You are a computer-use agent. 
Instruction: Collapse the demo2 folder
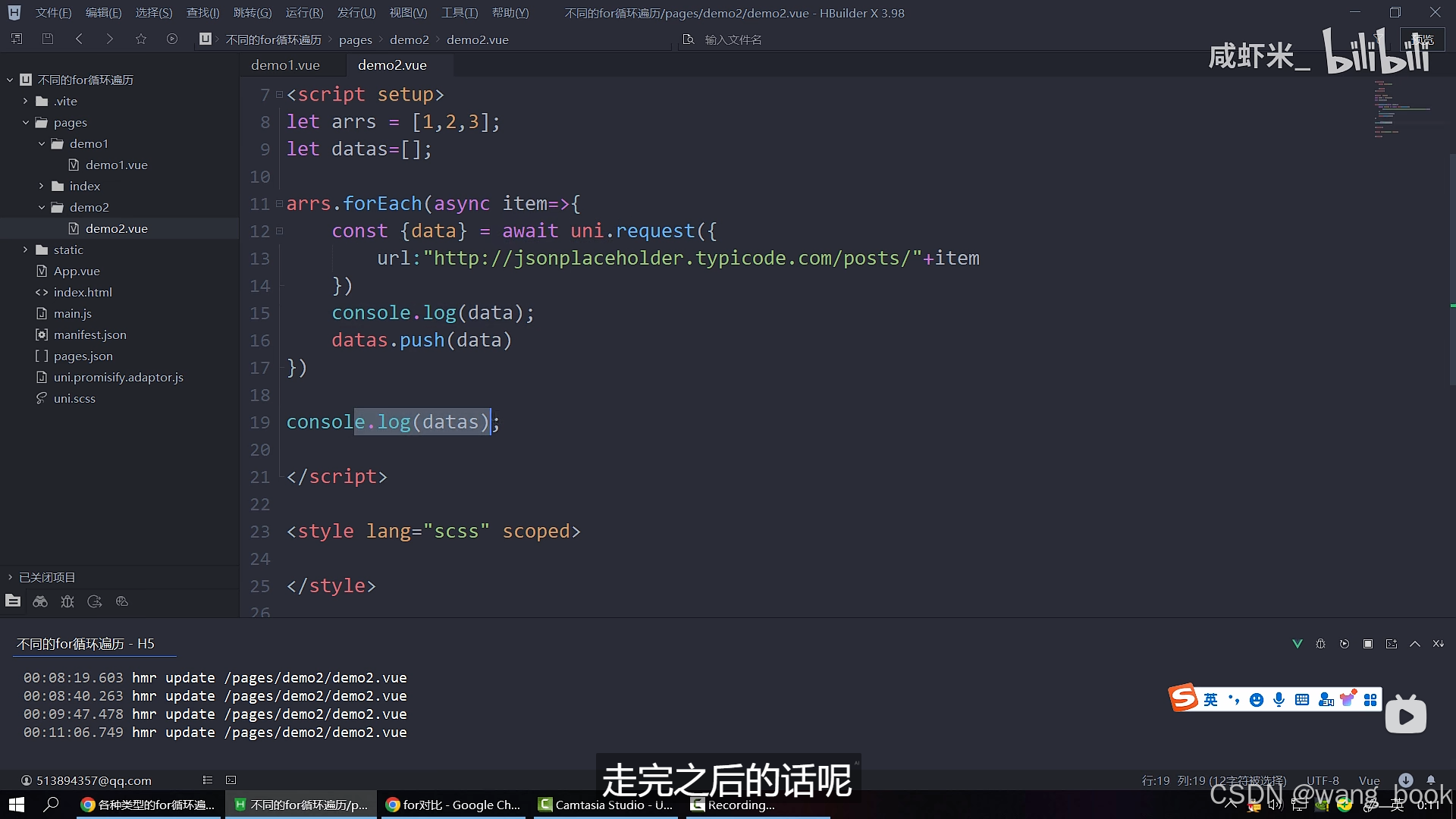pyautogui.click(x=42, y=207)
